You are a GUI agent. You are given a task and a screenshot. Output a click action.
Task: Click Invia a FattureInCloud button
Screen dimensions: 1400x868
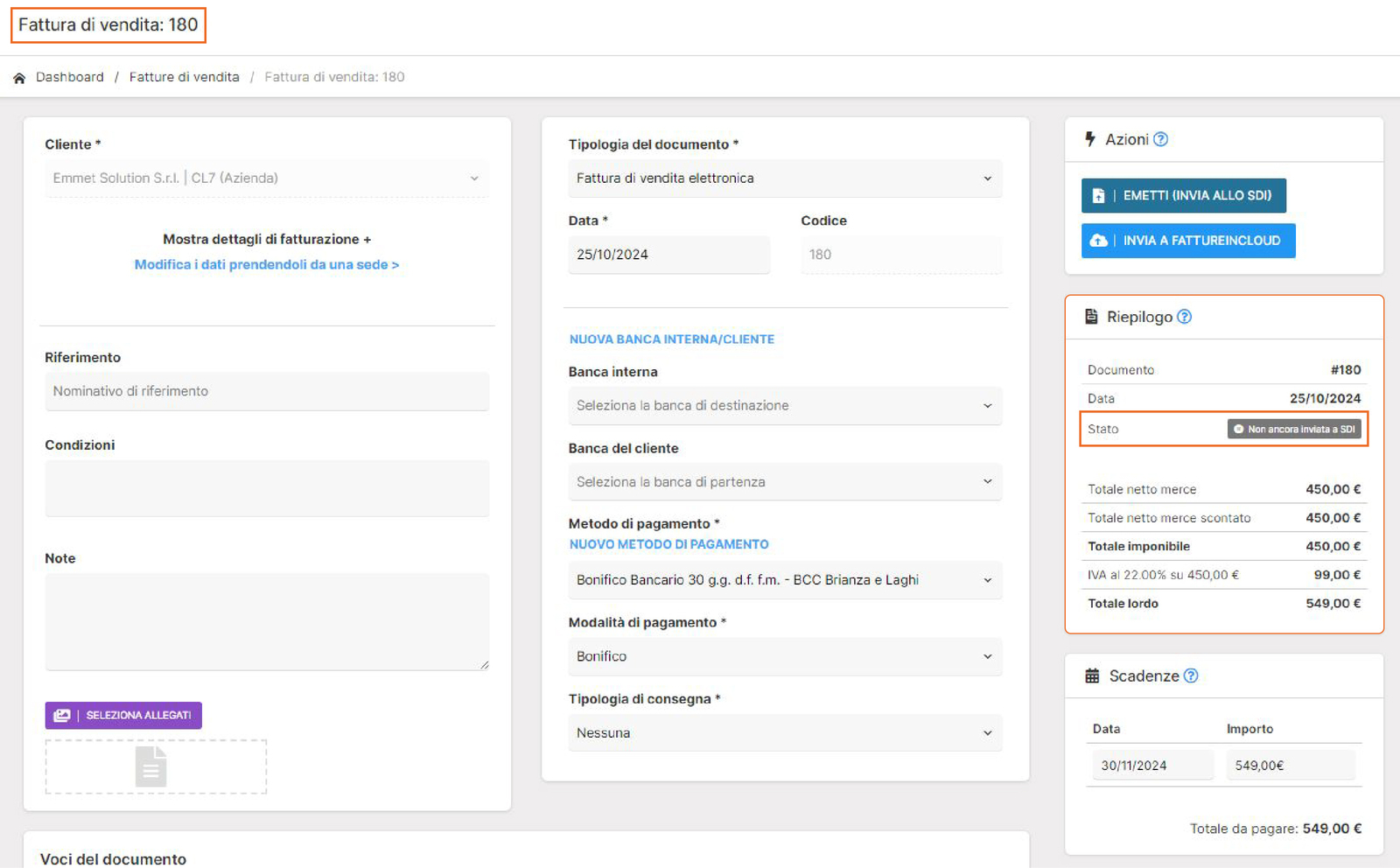(x=1187, y=241)
